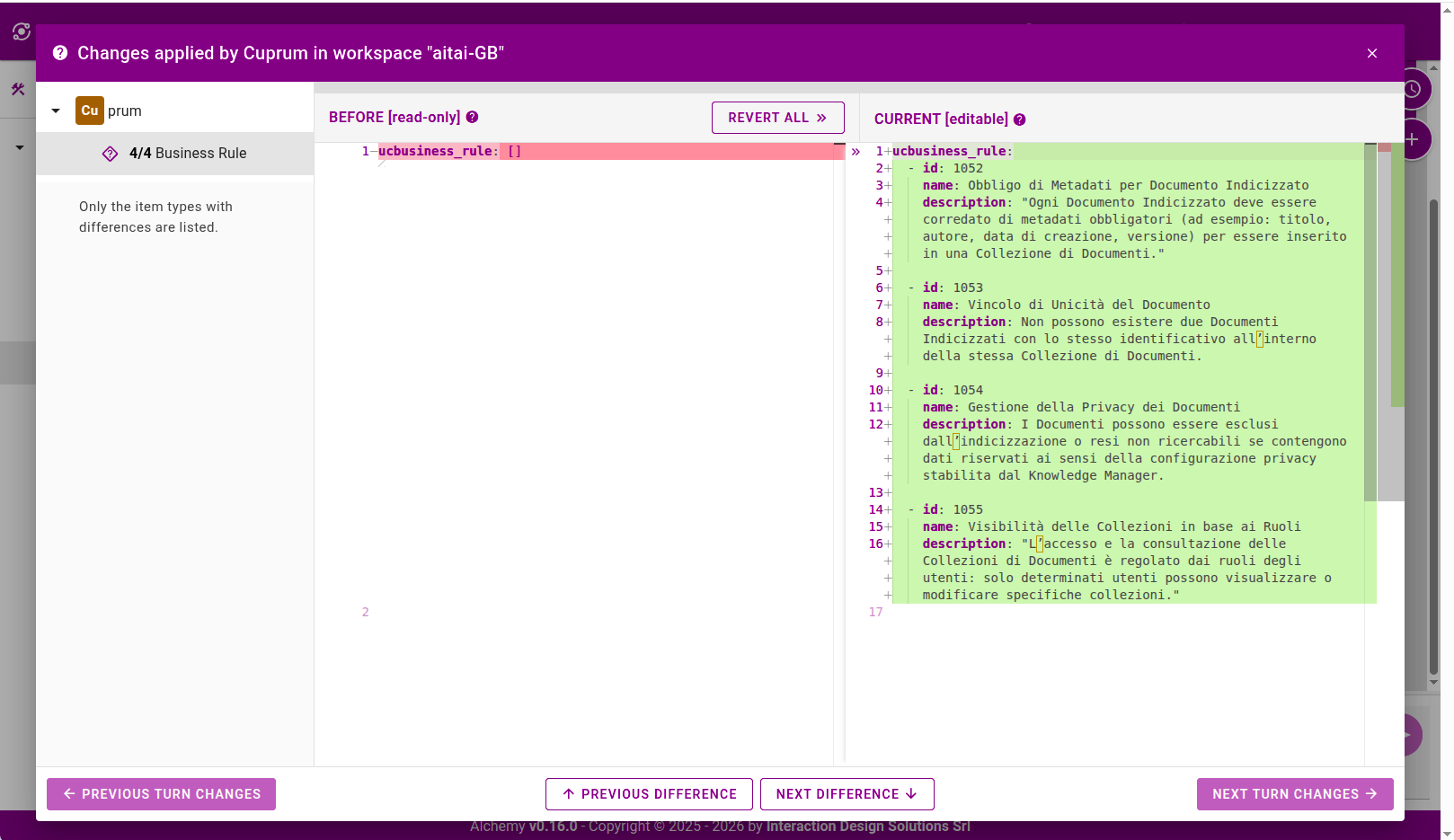Click REVERT ALL button
1454x840 pixels.
[x=777, y=118]
